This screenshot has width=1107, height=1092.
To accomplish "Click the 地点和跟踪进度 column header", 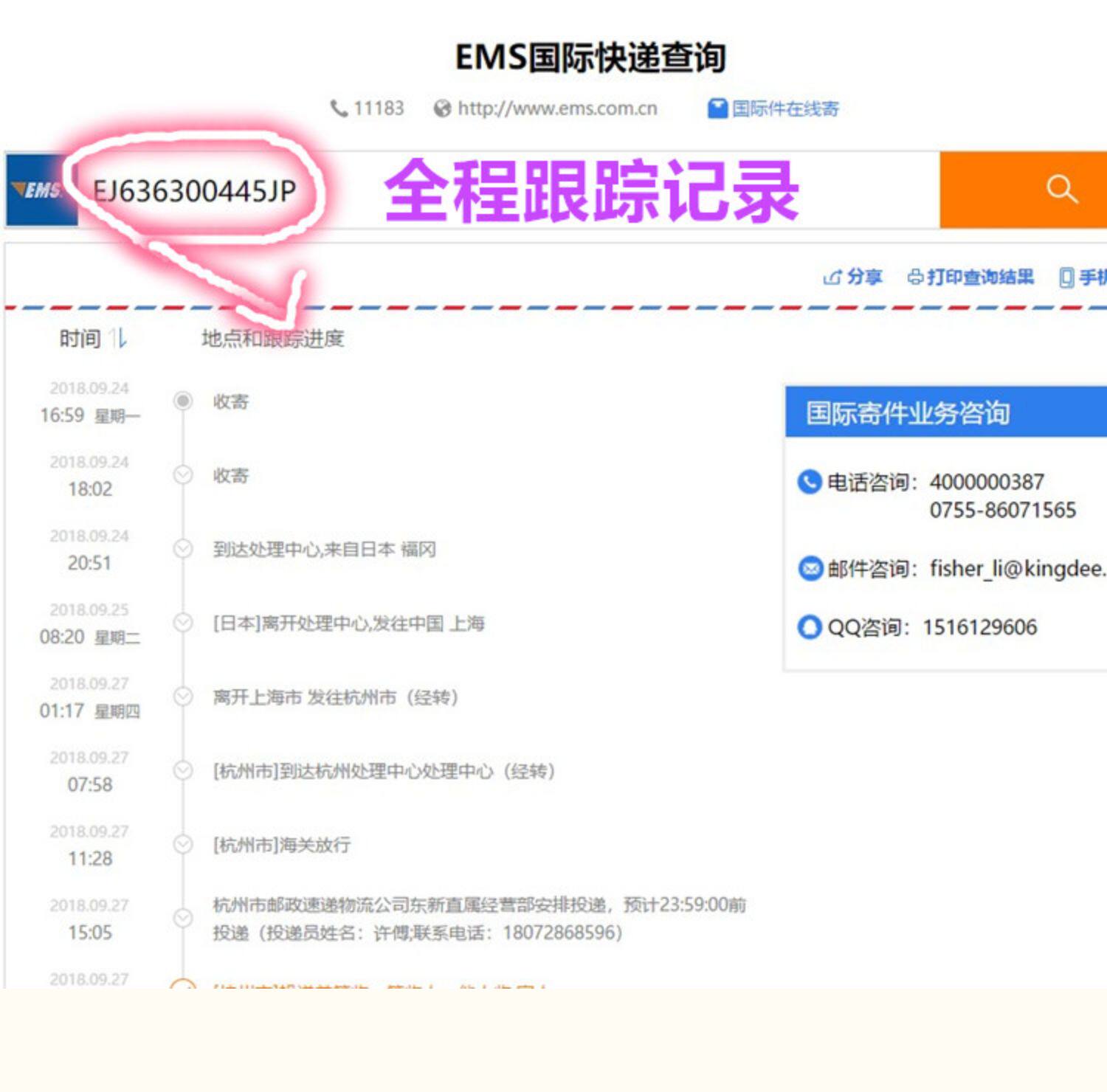I will point(272,339).
